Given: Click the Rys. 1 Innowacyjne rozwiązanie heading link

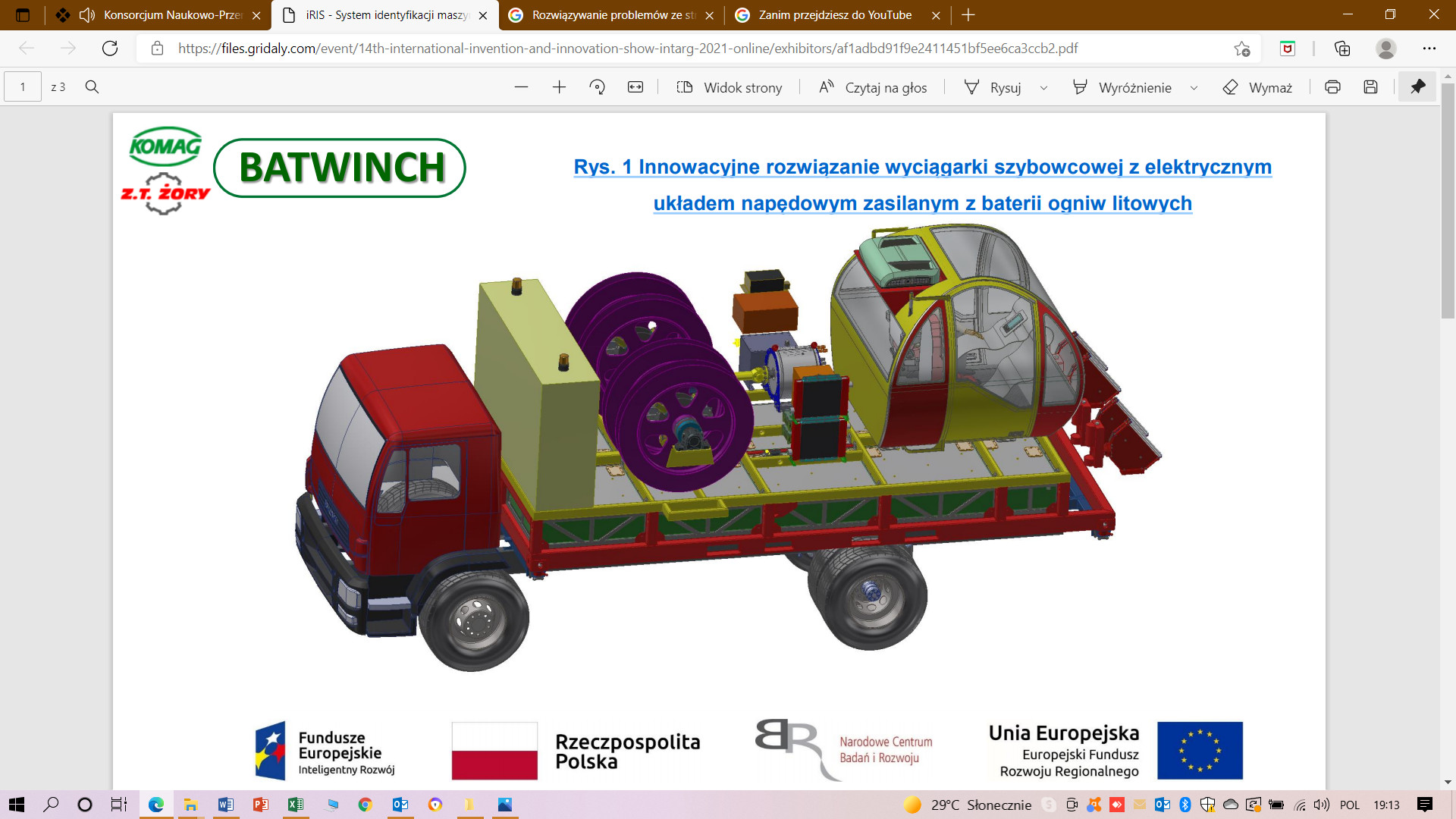Looking at the screenshot, I should point(922,185).
